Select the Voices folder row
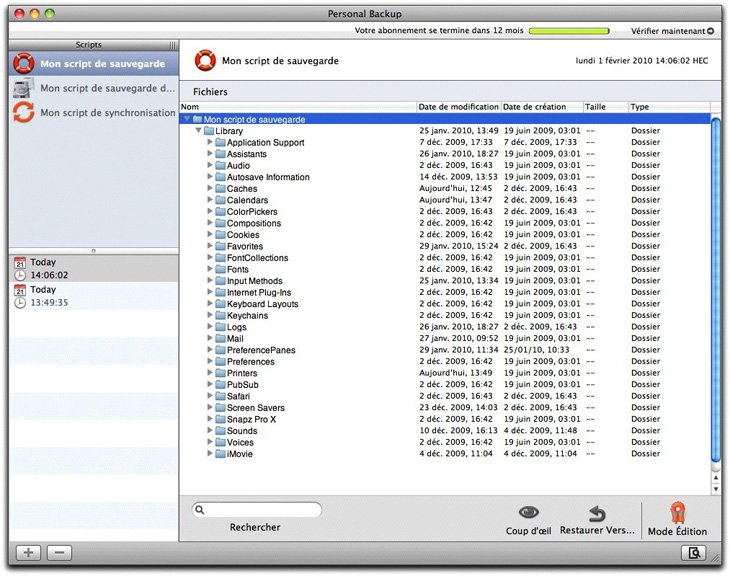This screenshot has height=576, width=730. [x=445, y=442]
